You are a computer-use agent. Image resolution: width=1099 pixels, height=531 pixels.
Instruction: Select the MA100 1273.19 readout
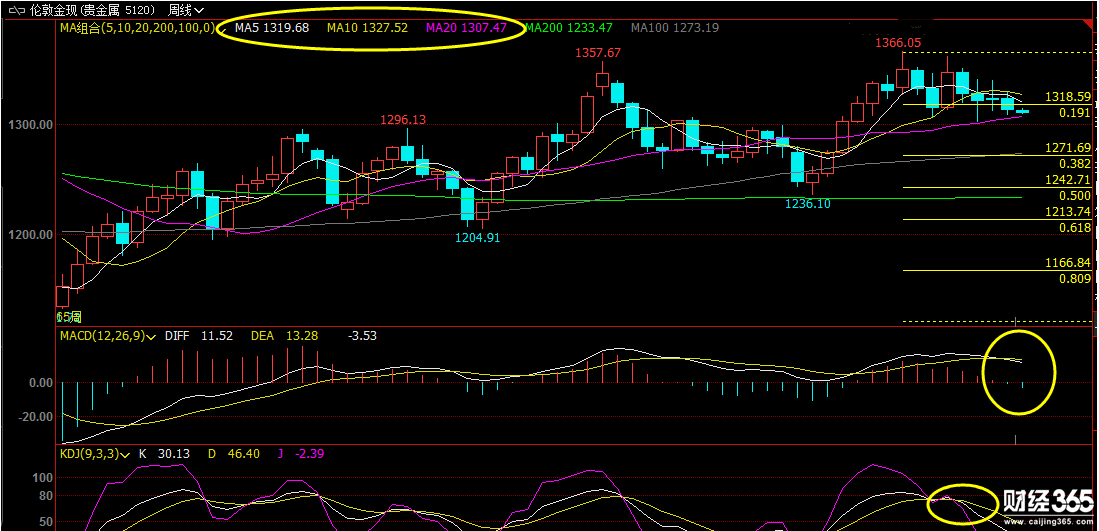675,28
